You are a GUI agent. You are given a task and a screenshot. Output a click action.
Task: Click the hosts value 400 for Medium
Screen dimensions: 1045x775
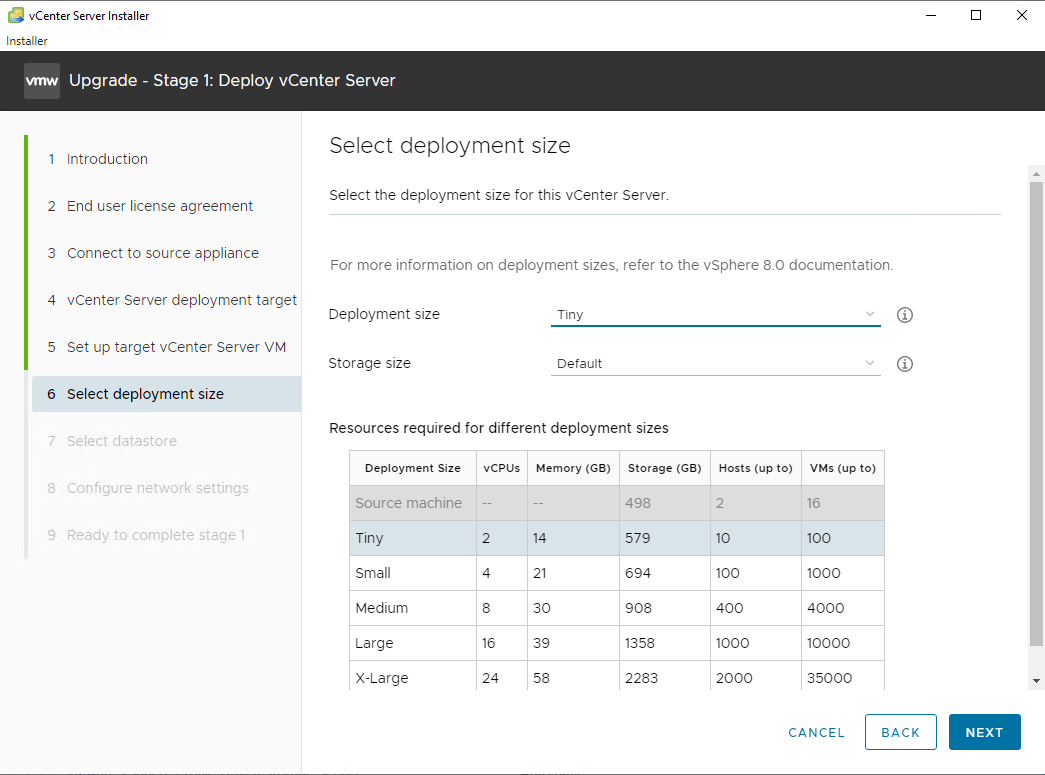click(x=729, y=608)
